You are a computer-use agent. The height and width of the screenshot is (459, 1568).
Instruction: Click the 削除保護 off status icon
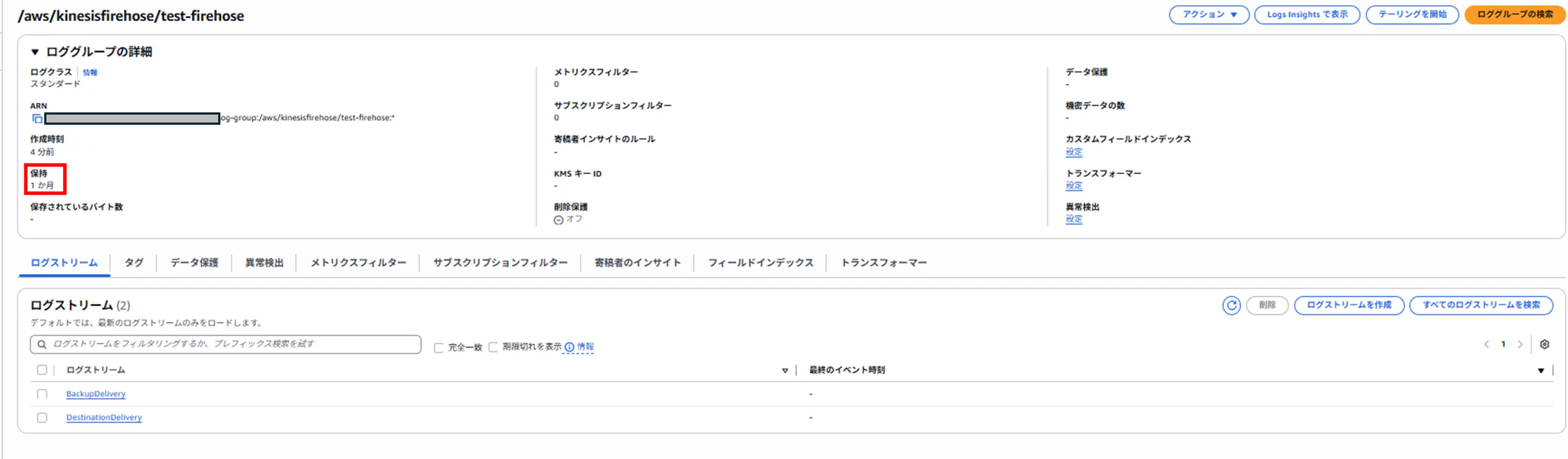pos(558,220)
